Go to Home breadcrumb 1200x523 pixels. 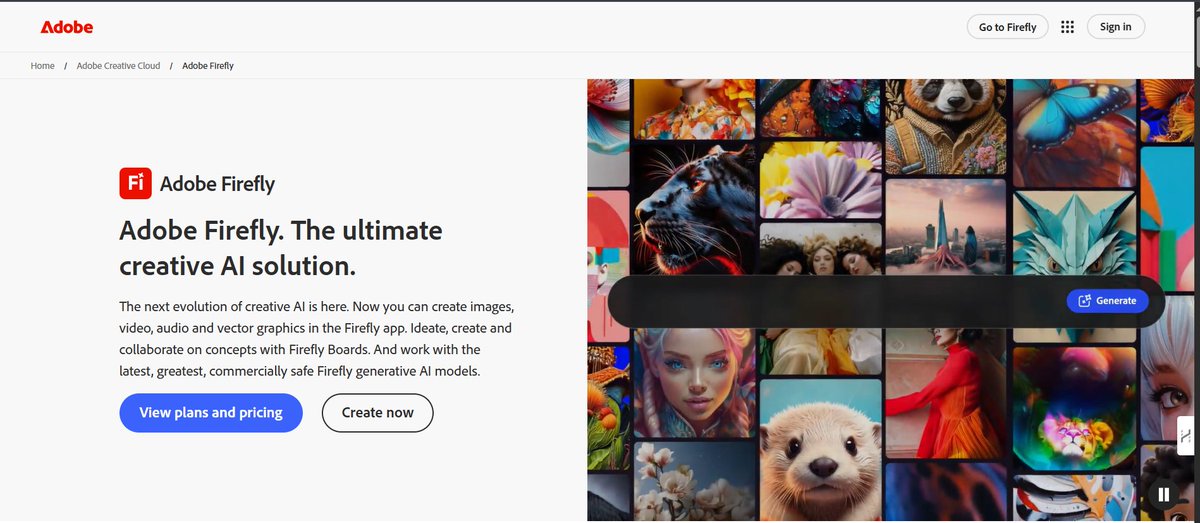click(42, 66)
